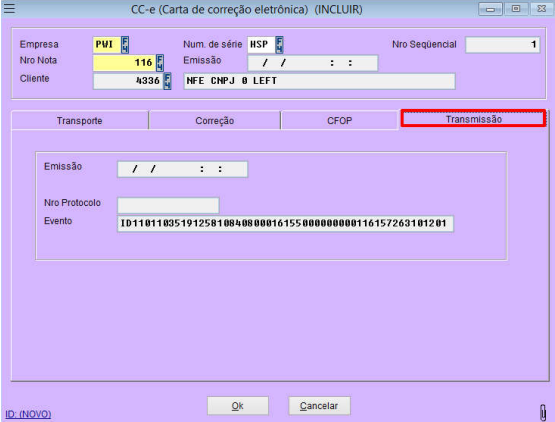
Task: Click the F4 lookup icon beside Num. de série
Action: click(279, 45)
